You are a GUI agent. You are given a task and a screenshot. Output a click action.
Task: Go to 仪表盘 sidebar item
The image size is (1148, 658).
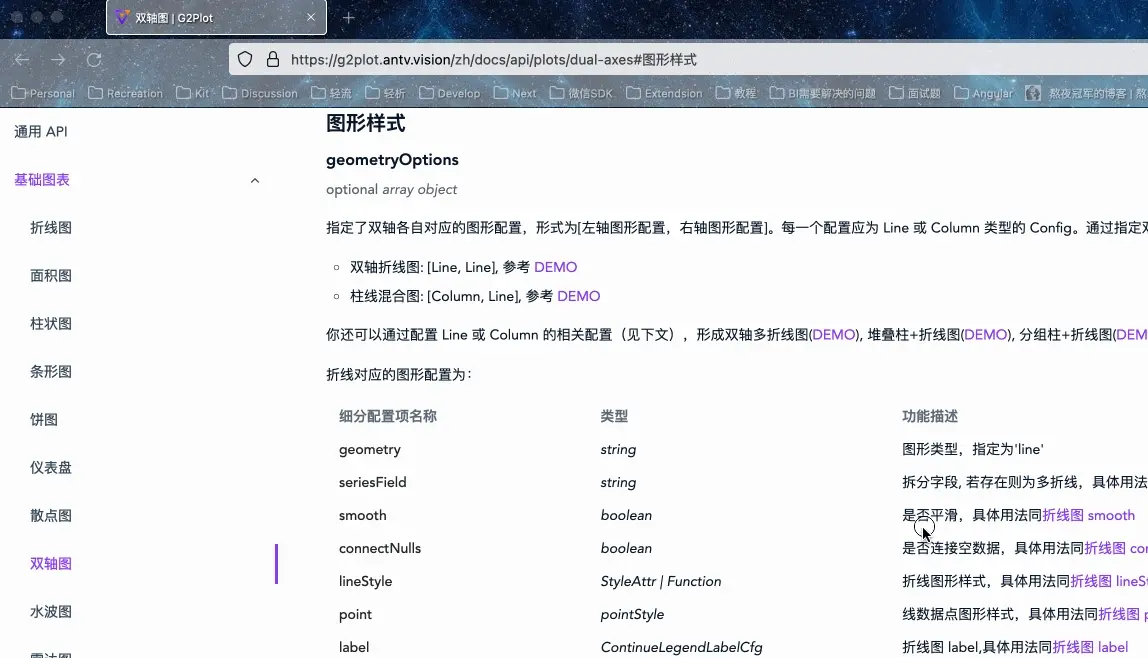[51, 468]
